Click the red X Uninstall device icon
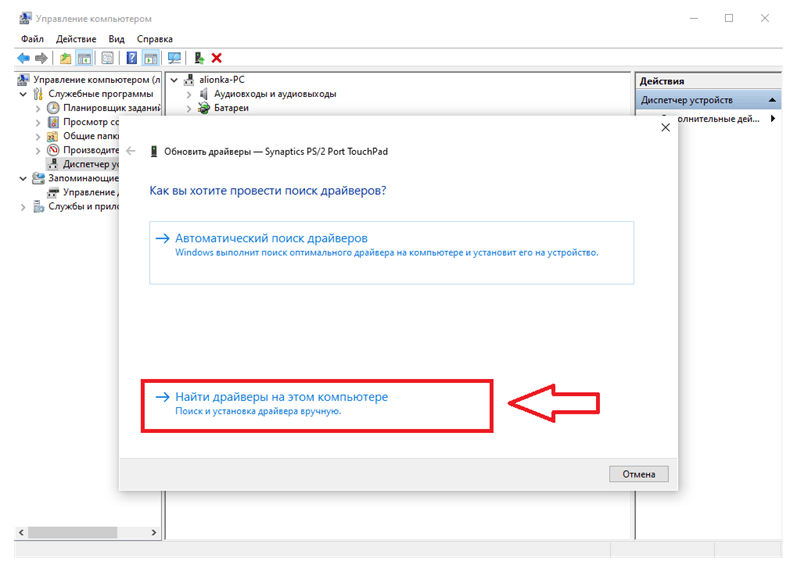This screenshot has height=568, width=810. pos(216,58)
